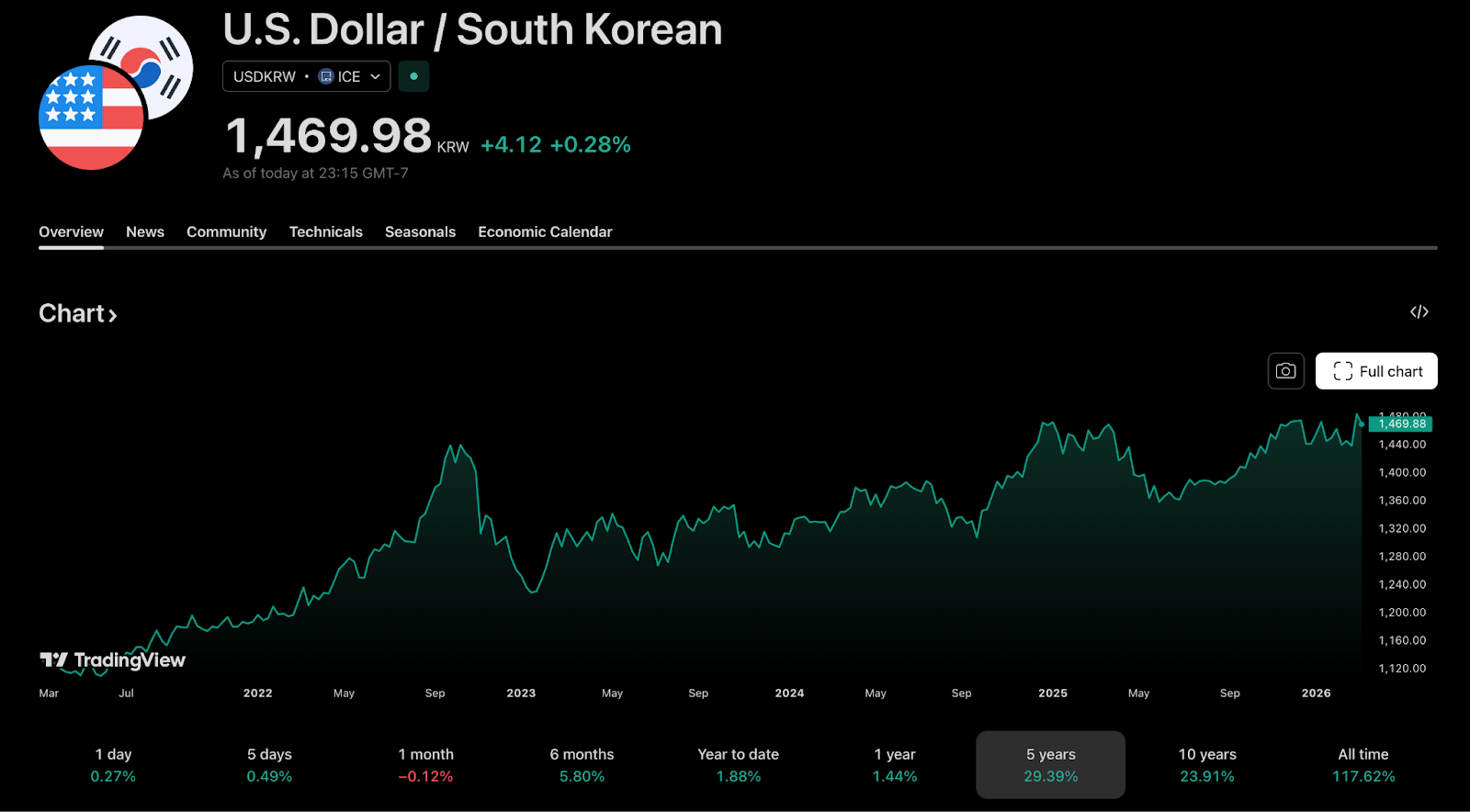Switch to the News tab
This screenshot has height=812, width=1470.
[145, 231]
